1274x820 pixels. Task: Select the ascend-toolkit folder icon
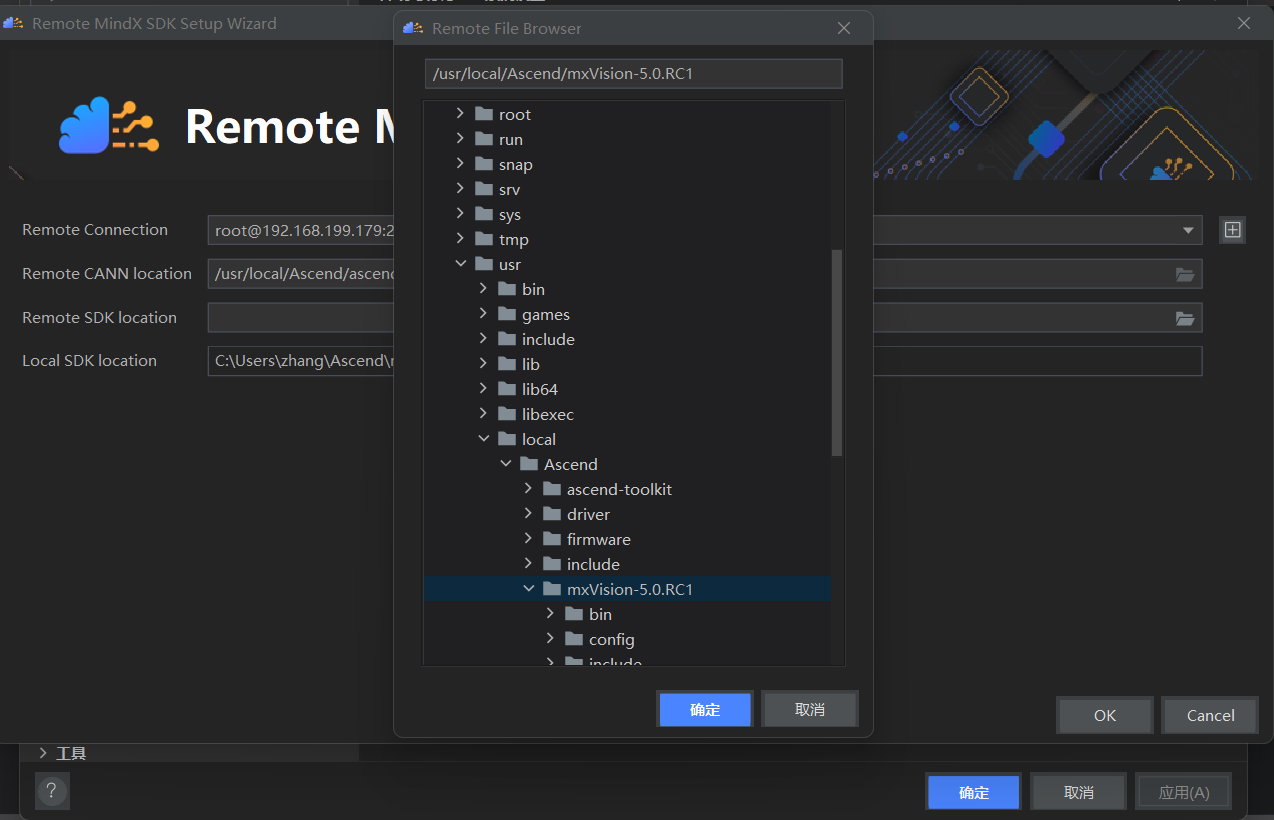(x=552, y=489)
